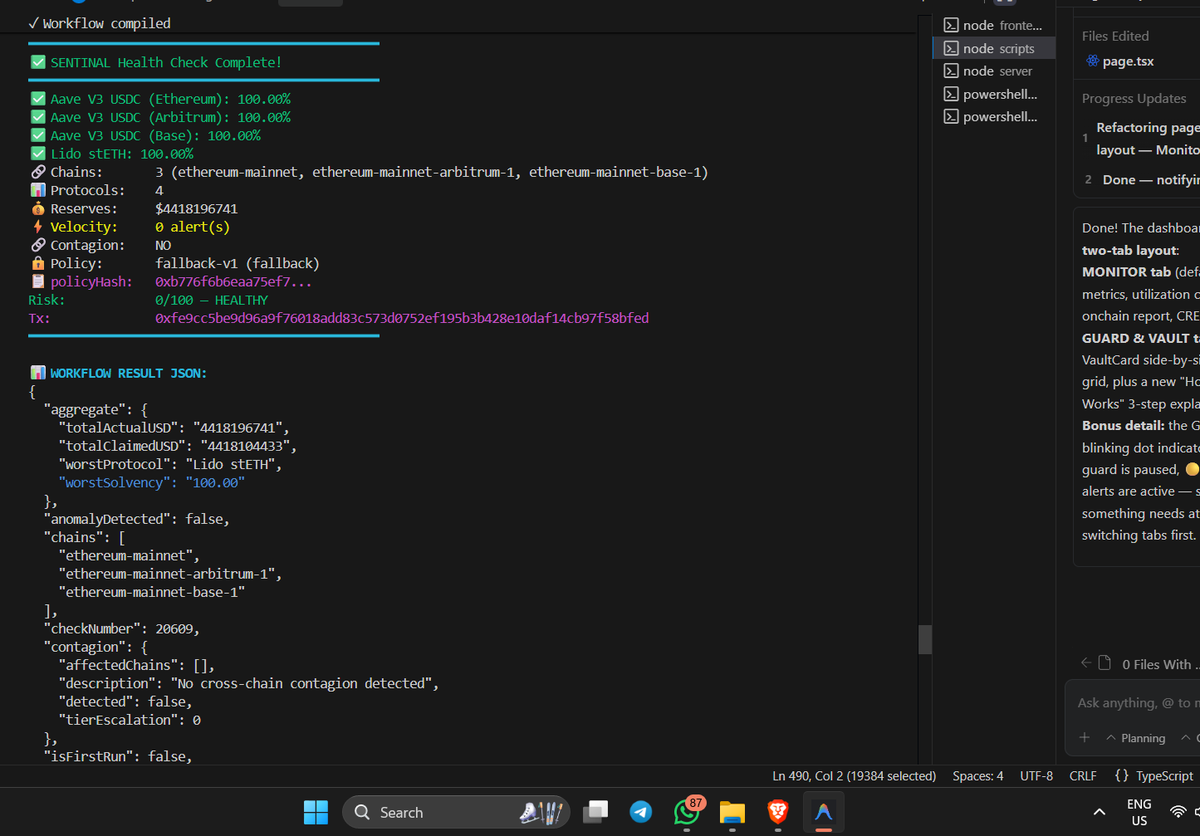Open the page.tsx edited file
This screenshot has height=836, width=1200.
click(x=1127, y=61)
